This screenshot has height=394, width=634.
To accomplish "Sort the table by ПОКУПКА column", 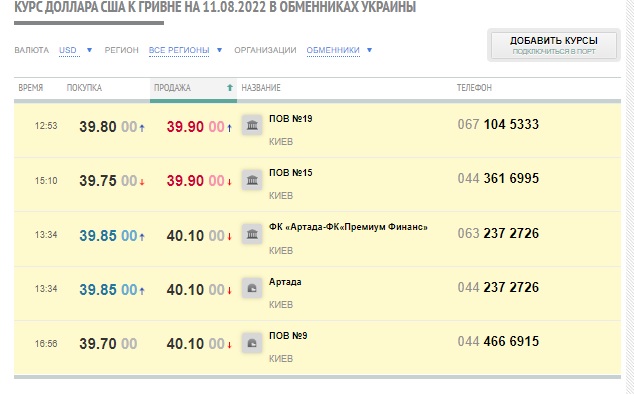I will [x=84, y=88].
